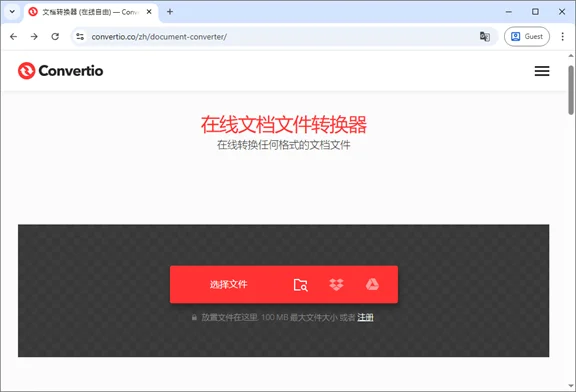576x392 pixels.
Task: Go forward in browser history
Action: tap(34, 36)
